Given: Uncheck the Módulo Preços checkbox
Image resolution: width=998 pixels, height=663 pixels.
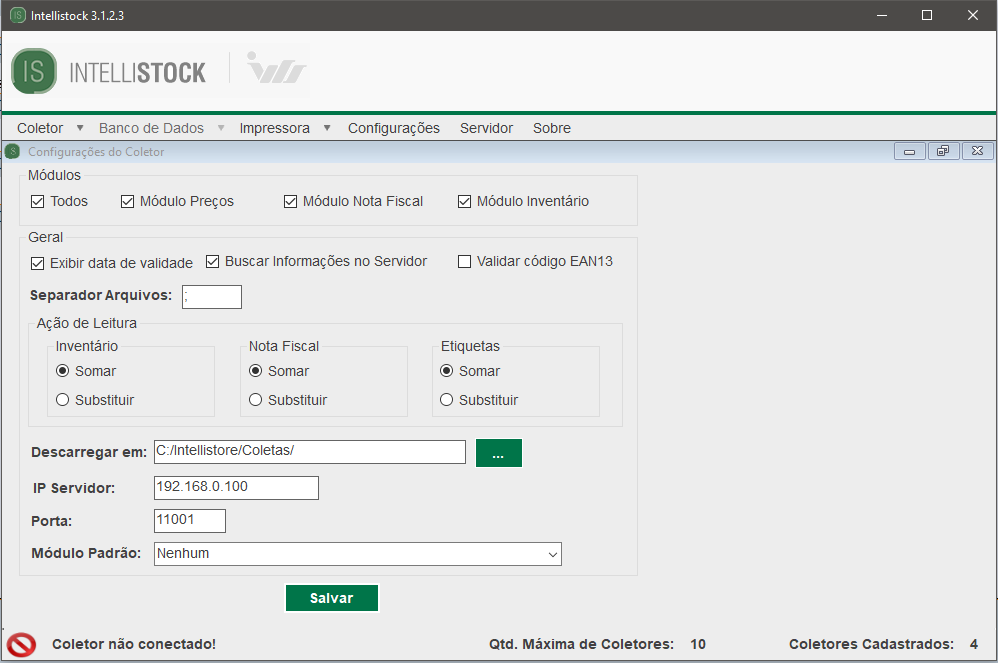Looking at the screenshot, I should pyautogui.click(x=128, y=202).
